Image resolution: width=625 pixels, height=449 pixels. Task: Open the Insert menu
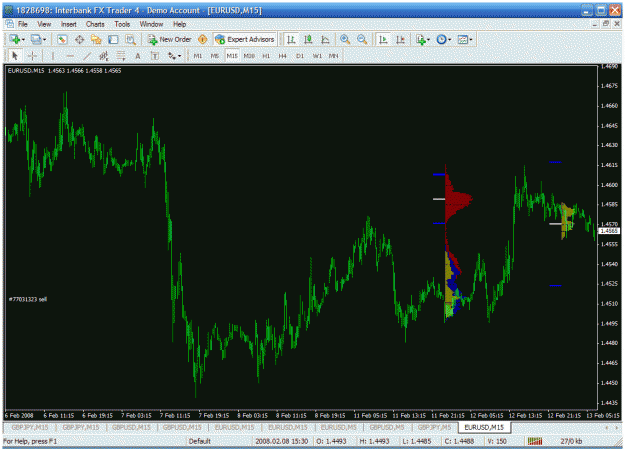(x=69, y=24)
